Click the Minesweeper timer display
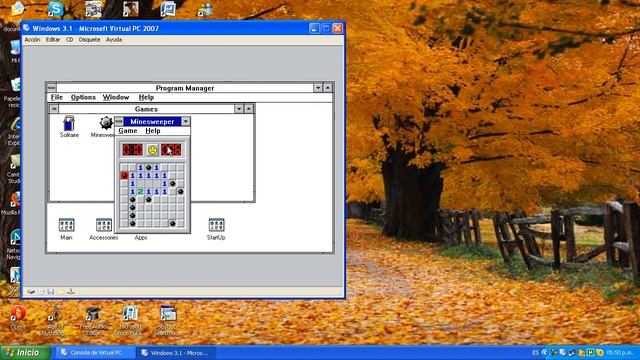The width and height of the screenshot is (640, 360). click(x=171, y=150)
